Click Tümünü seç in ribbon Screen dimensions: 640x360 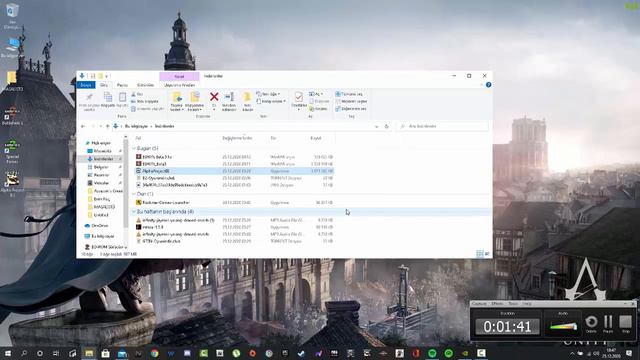coord(349,94)
